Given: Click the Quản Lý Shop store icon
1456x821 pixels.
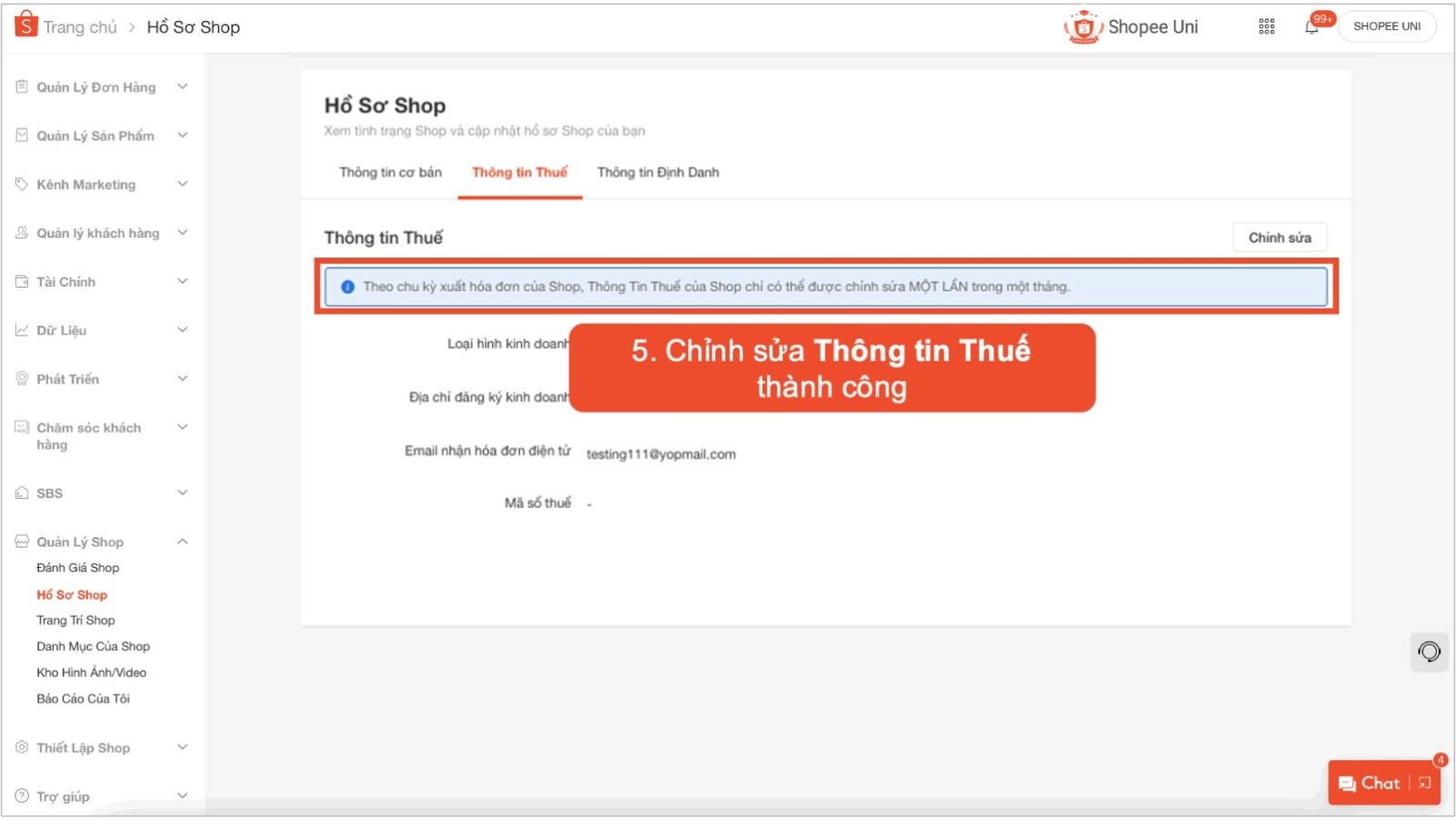Looking at the screenshot, I should (x=22, y=541).
